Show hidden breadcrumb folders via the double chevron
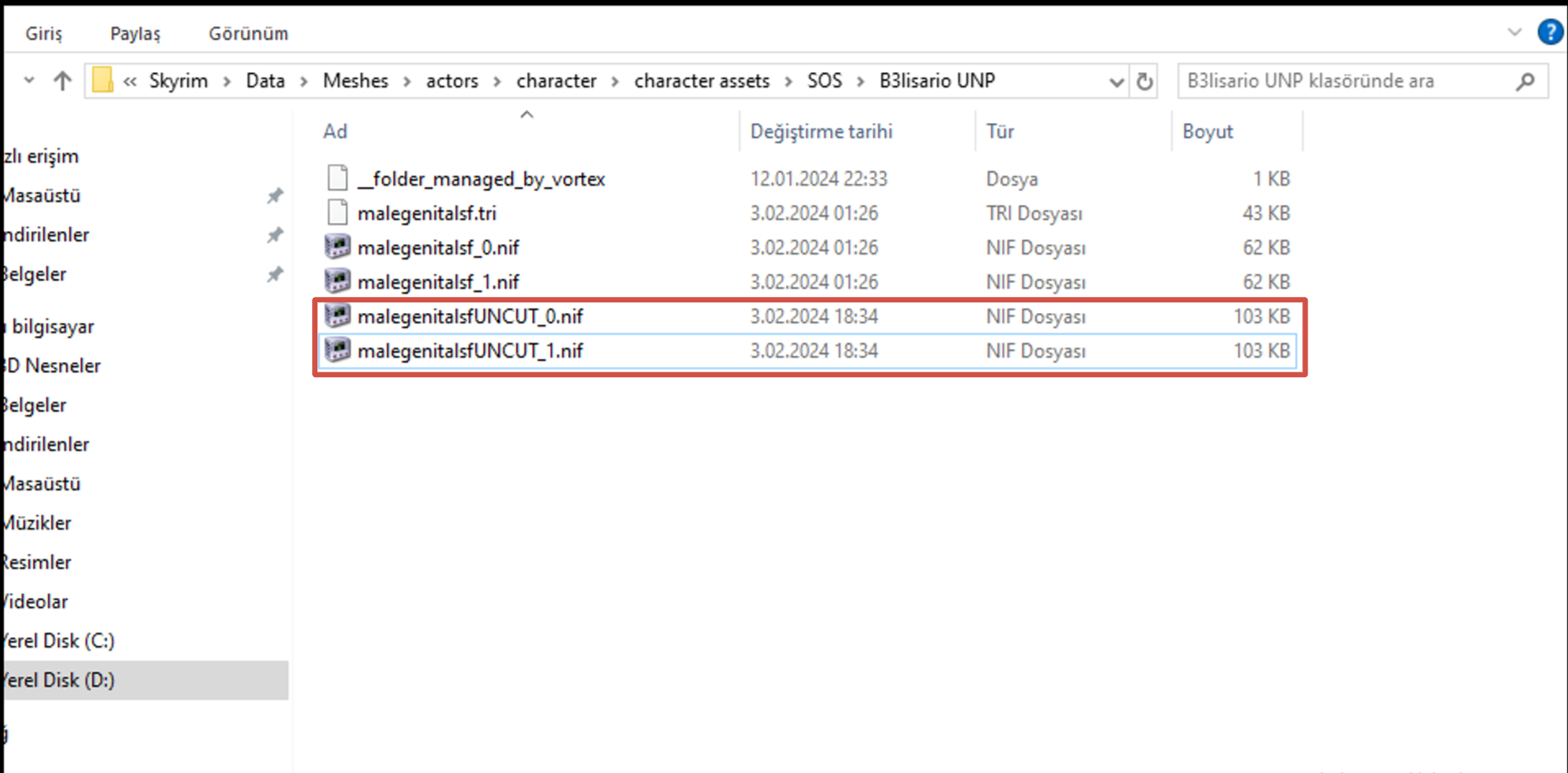The width and height of the screenshot is (1568, 773). point(130,81)
